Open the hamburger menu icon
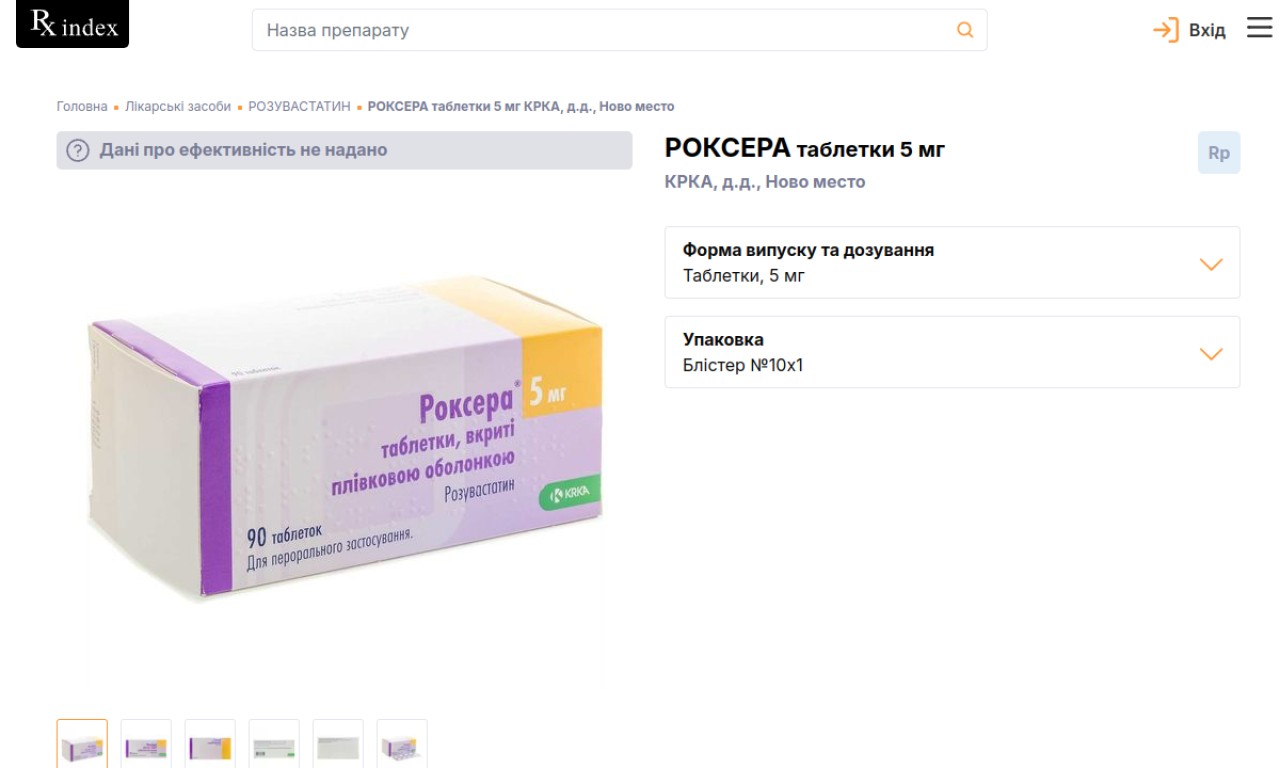The width and height of the screenshot is (1280, 768). 1259,28
